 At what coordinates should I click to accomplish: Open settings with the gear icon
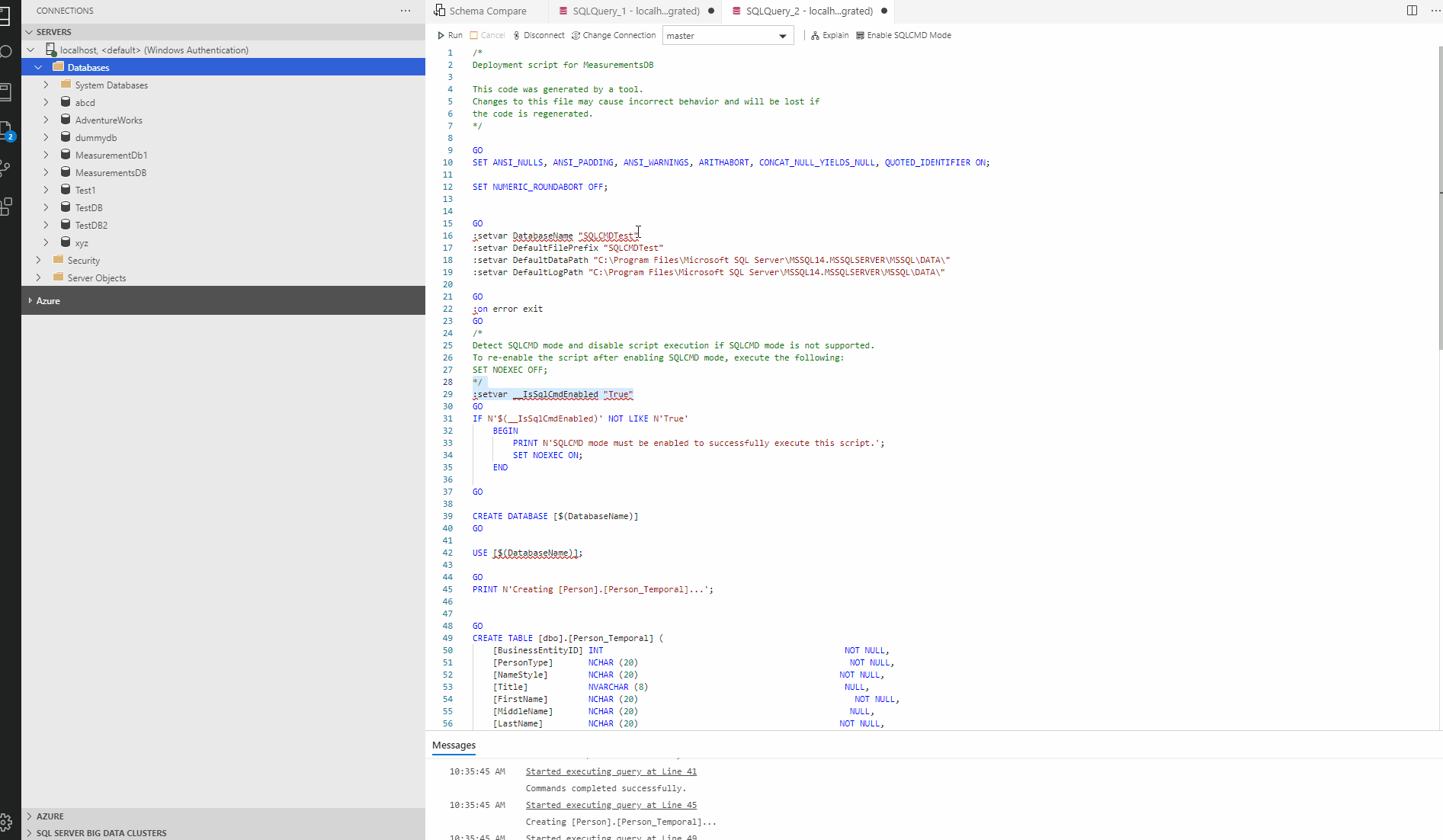click(x=8, y=823)
